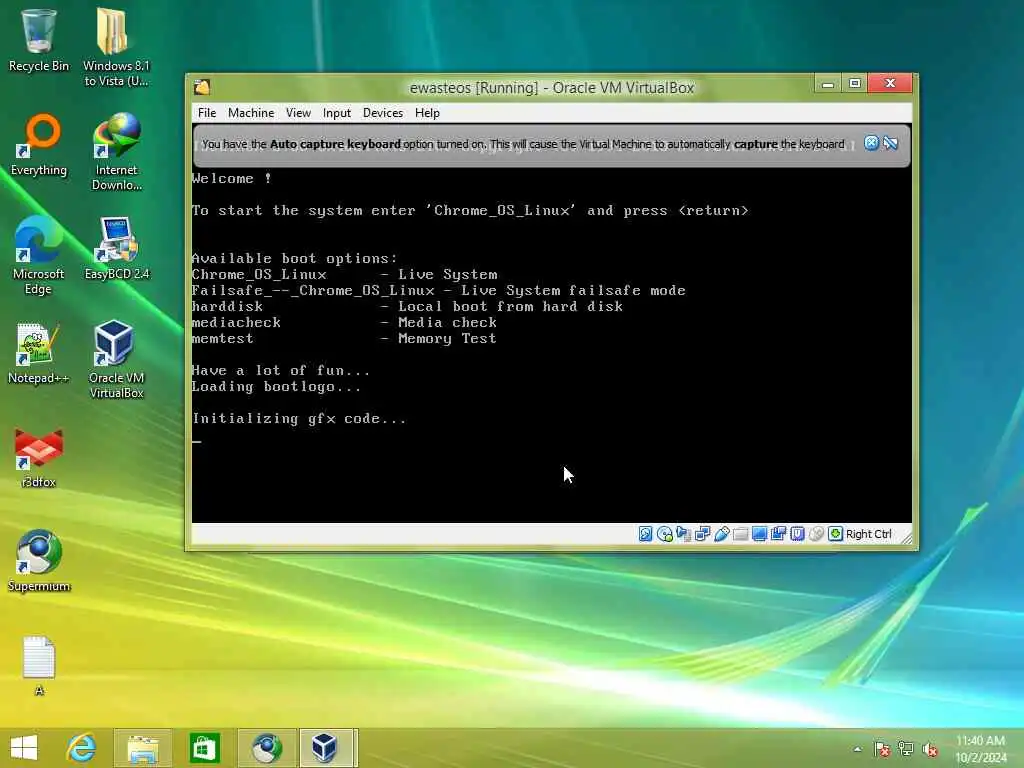Launch Internet Explorer from the taskbar
The width and height of the screenshot is (1024, 768).
pyautogui.click(x=82, y=748)
